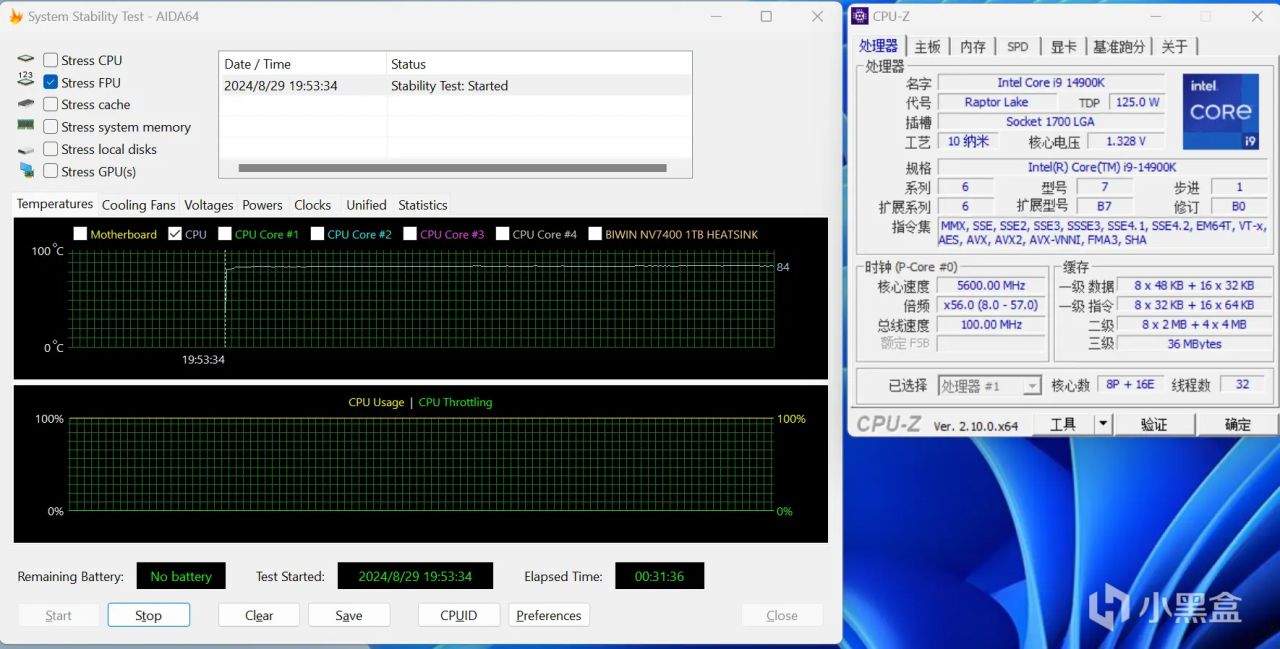Enable the Stress system memory checkbox
The width and height of the screenshot is (1280, 649).
pos(50,127)
